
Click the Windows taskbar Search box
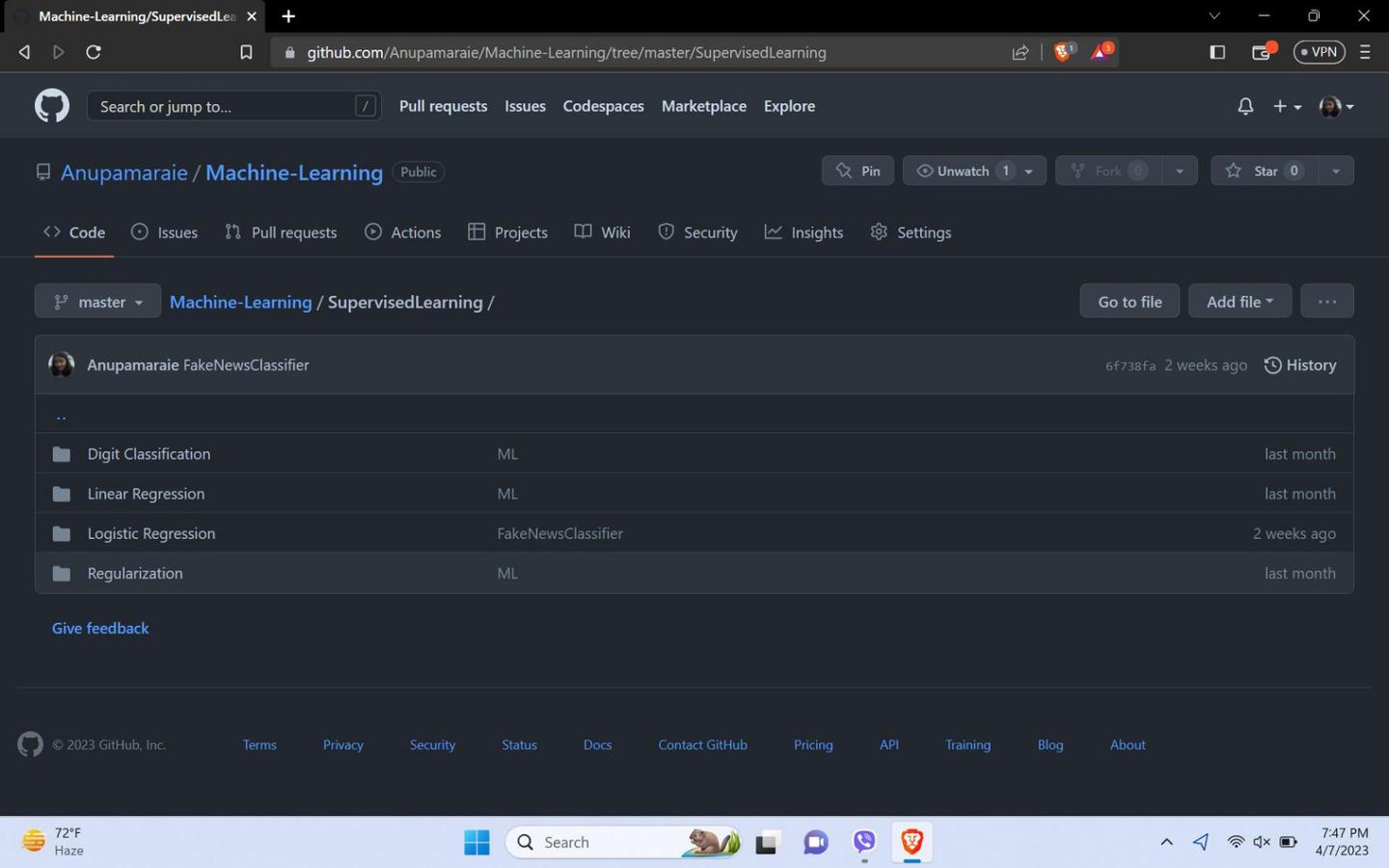coord(623,842)
